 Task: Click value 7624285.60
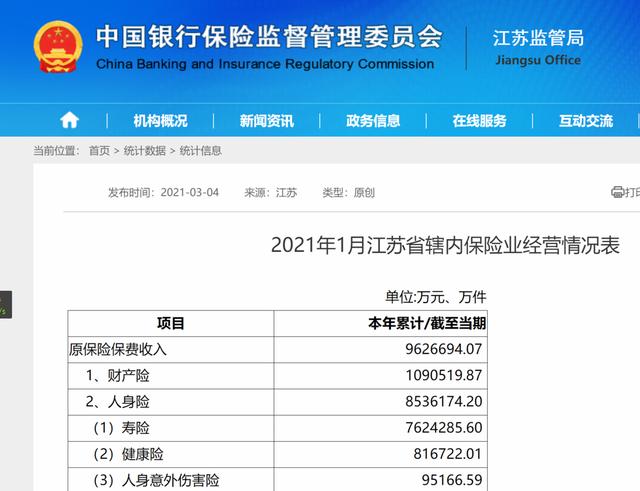coord(444,428)
